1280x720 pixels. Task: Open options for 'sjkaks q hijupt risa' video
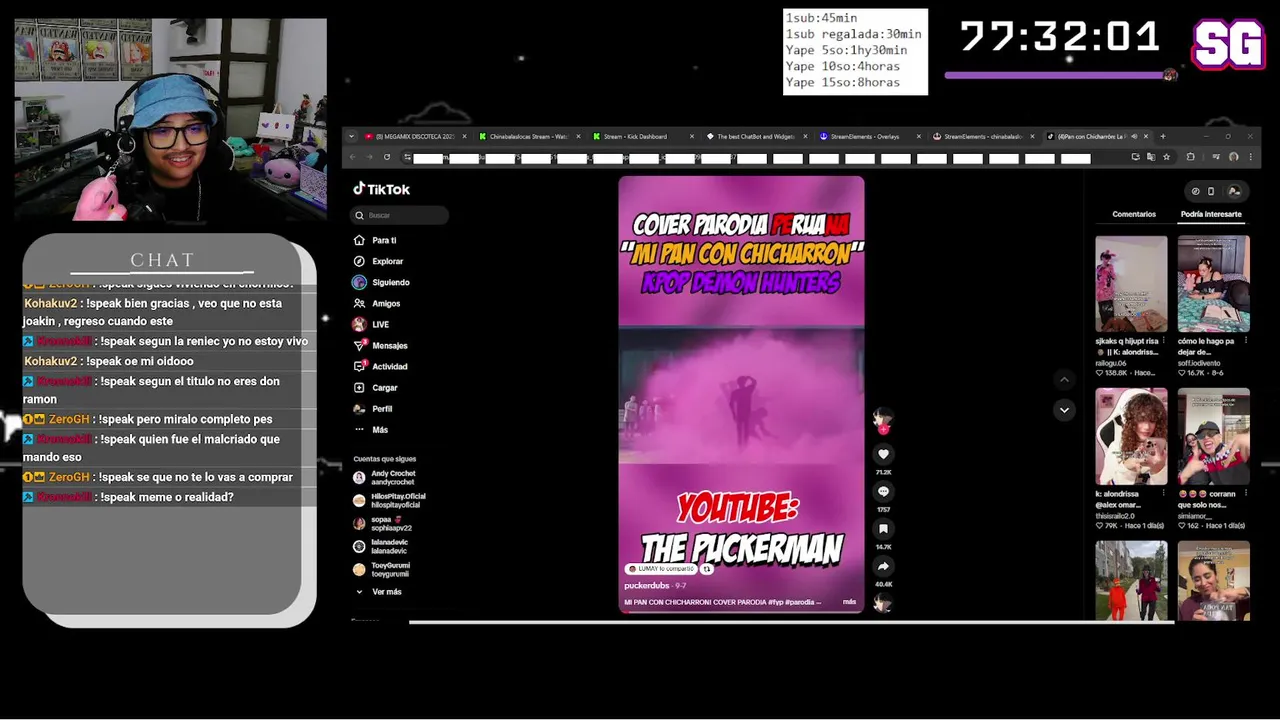(x=1163, y=342)
